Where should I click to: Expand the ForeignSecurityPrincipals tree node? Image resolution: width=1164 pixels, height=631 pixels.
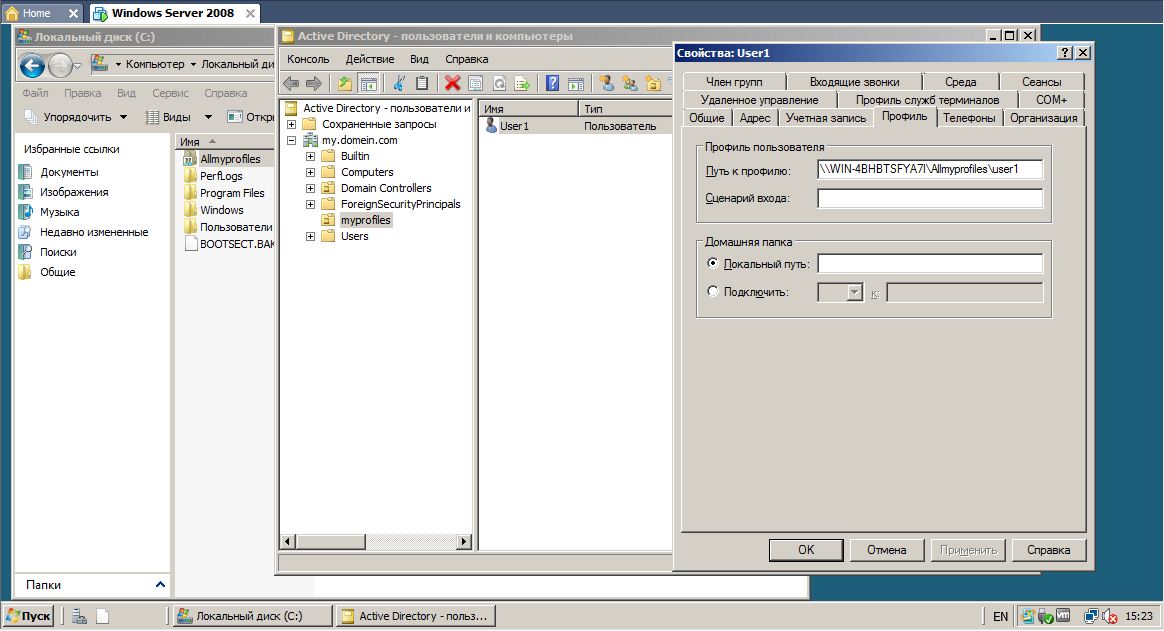(310, 204)
